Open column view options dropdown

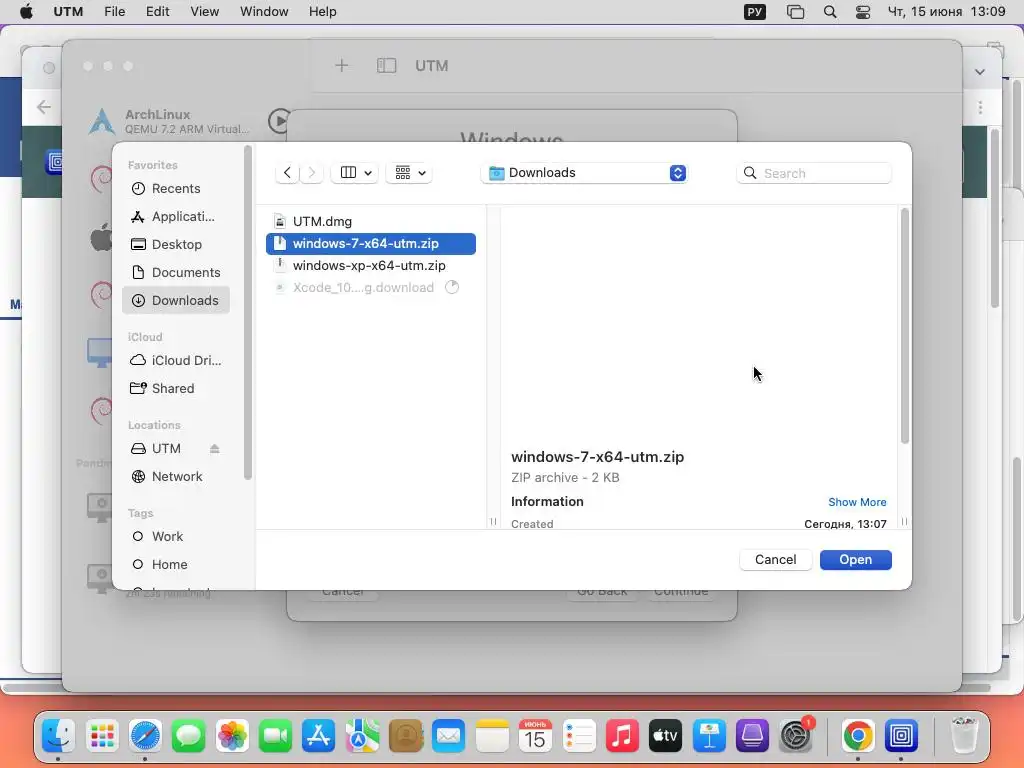point(355,172)
